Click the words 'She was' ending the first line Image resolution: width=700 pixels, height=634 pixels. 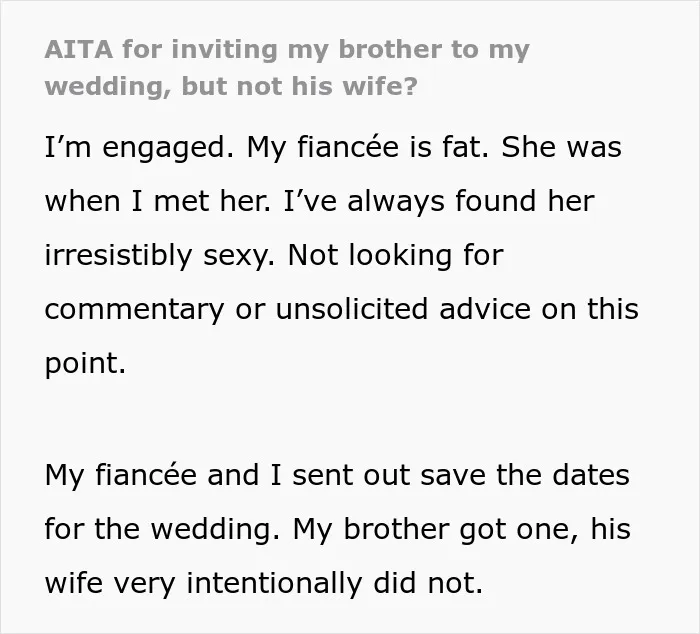561,147
